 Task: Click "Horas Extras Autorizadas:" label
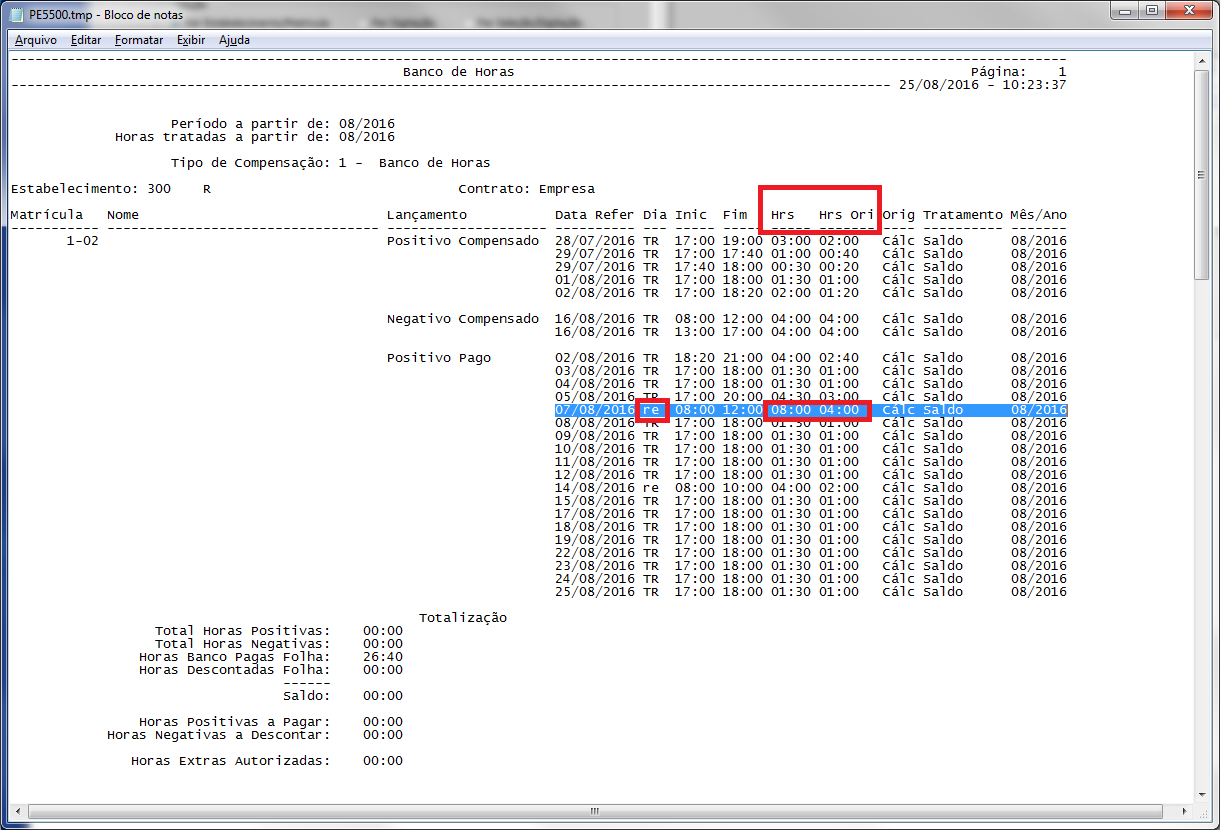pyautogui.click(x=230, y=761)
